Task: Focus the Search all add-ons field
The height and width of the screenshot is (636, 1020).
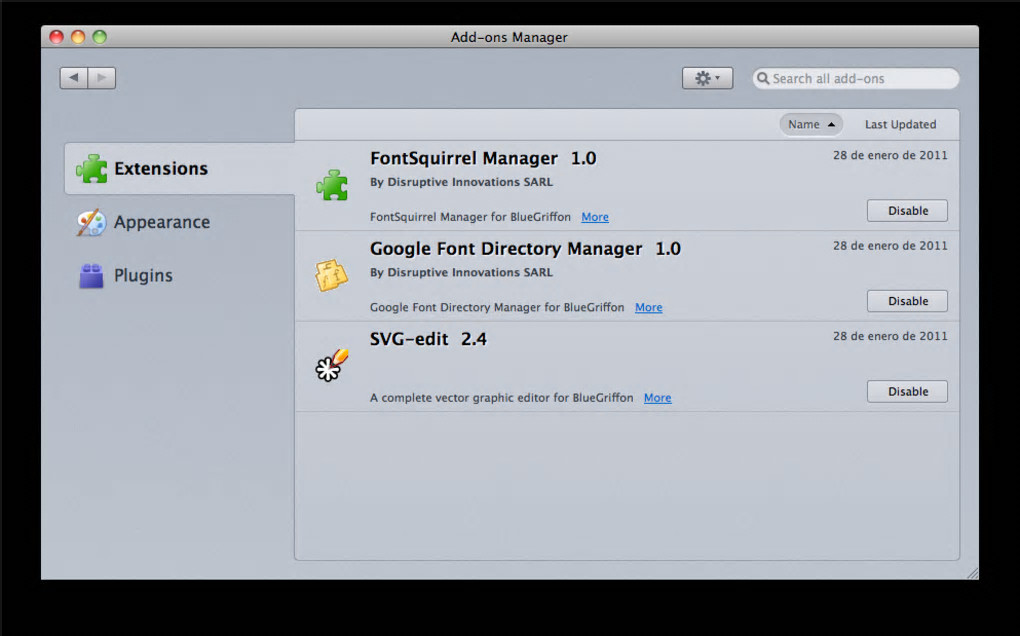Action: point(860,79)
